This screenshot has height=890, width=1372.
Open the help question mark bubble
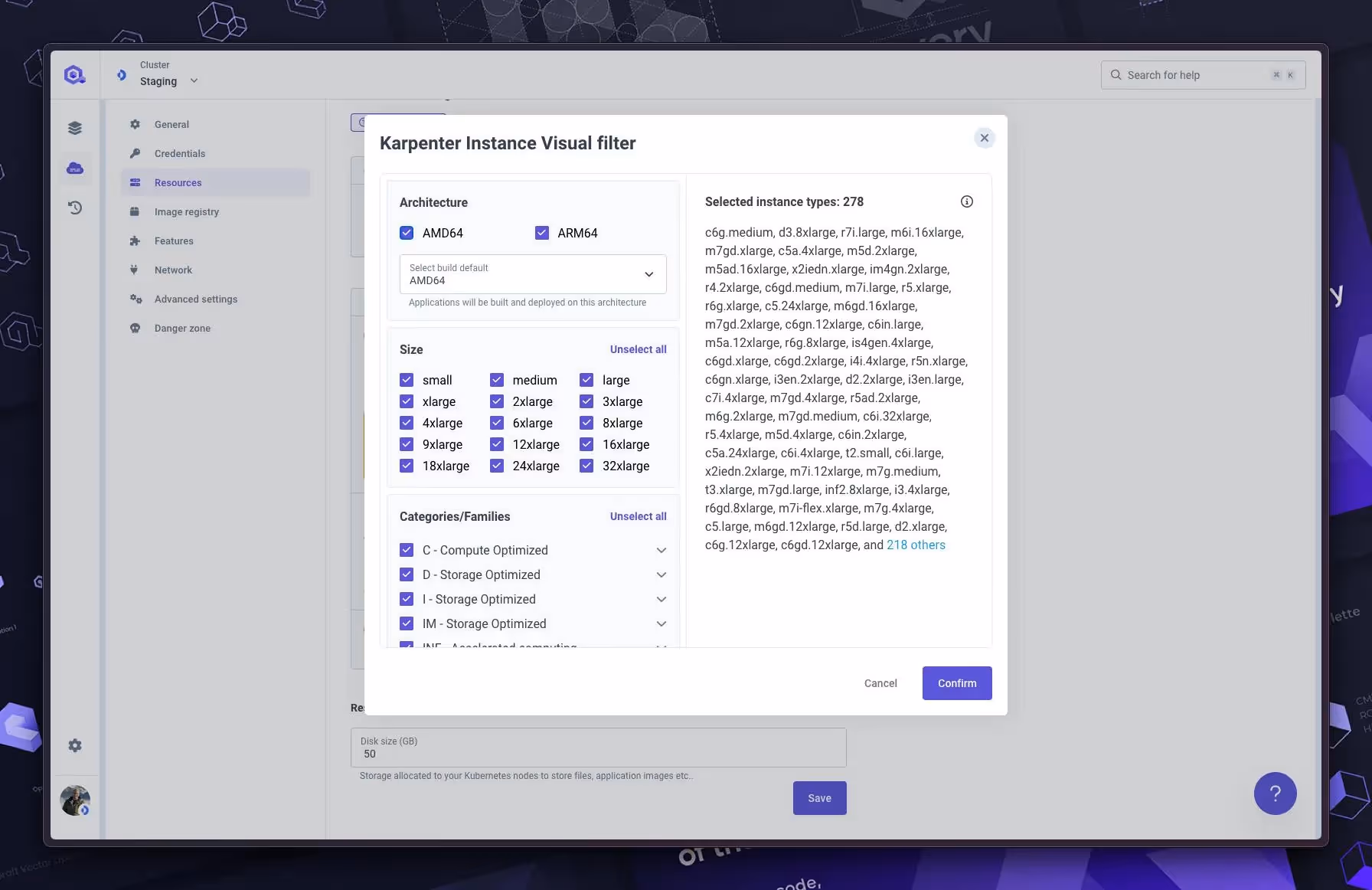click(x=1275, y=793)
